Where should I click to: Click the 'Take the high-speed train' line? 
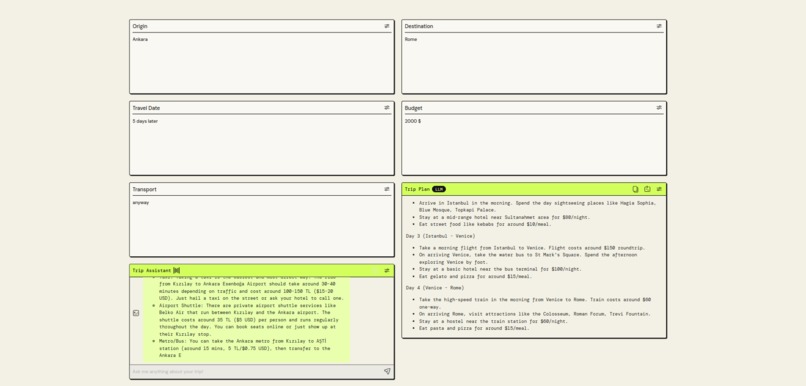(x=535, y=303)
